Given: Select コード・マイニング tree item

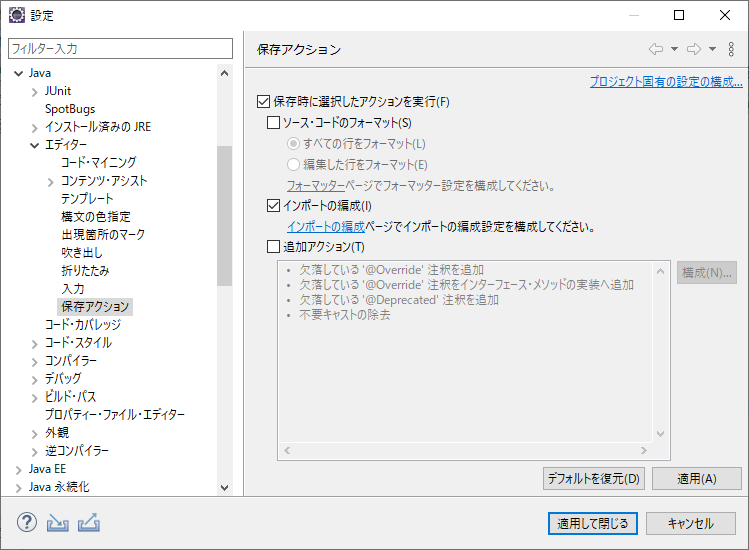Looking at the screenshot, I should point(99,162).
